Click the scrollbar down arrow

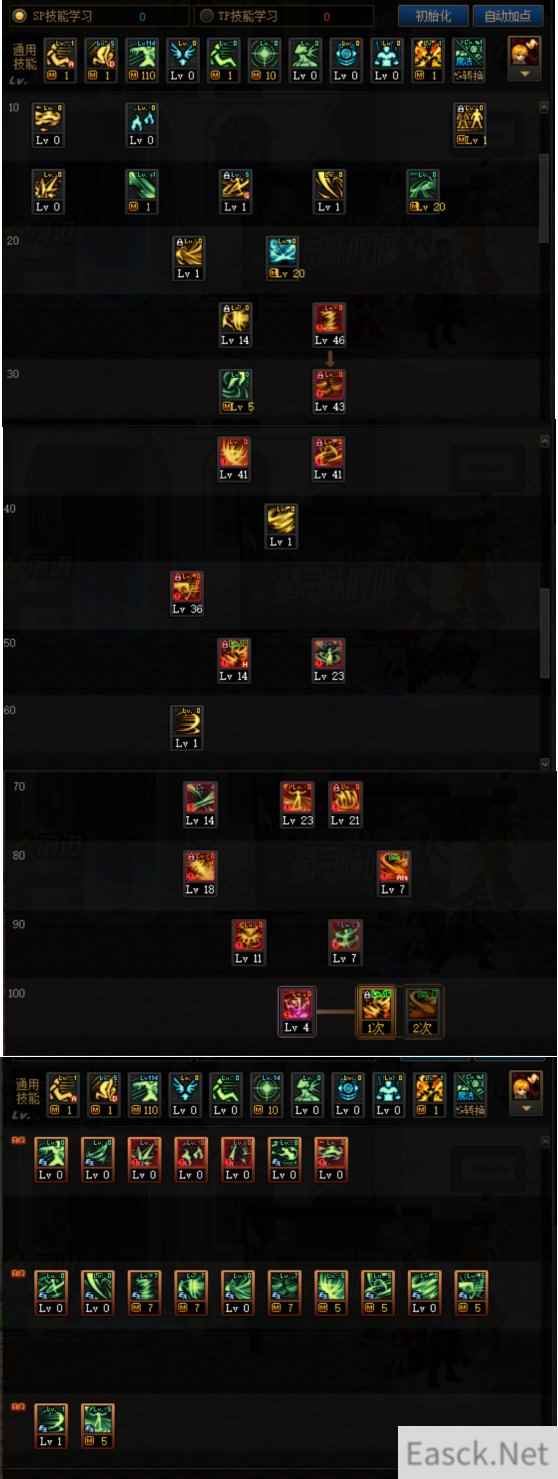(x=544, y=763)
